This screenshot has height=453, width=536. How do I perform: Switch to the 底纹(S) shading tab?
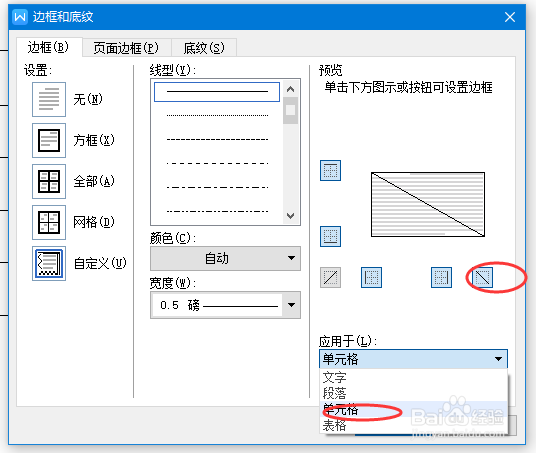click(x=204, y=48)
